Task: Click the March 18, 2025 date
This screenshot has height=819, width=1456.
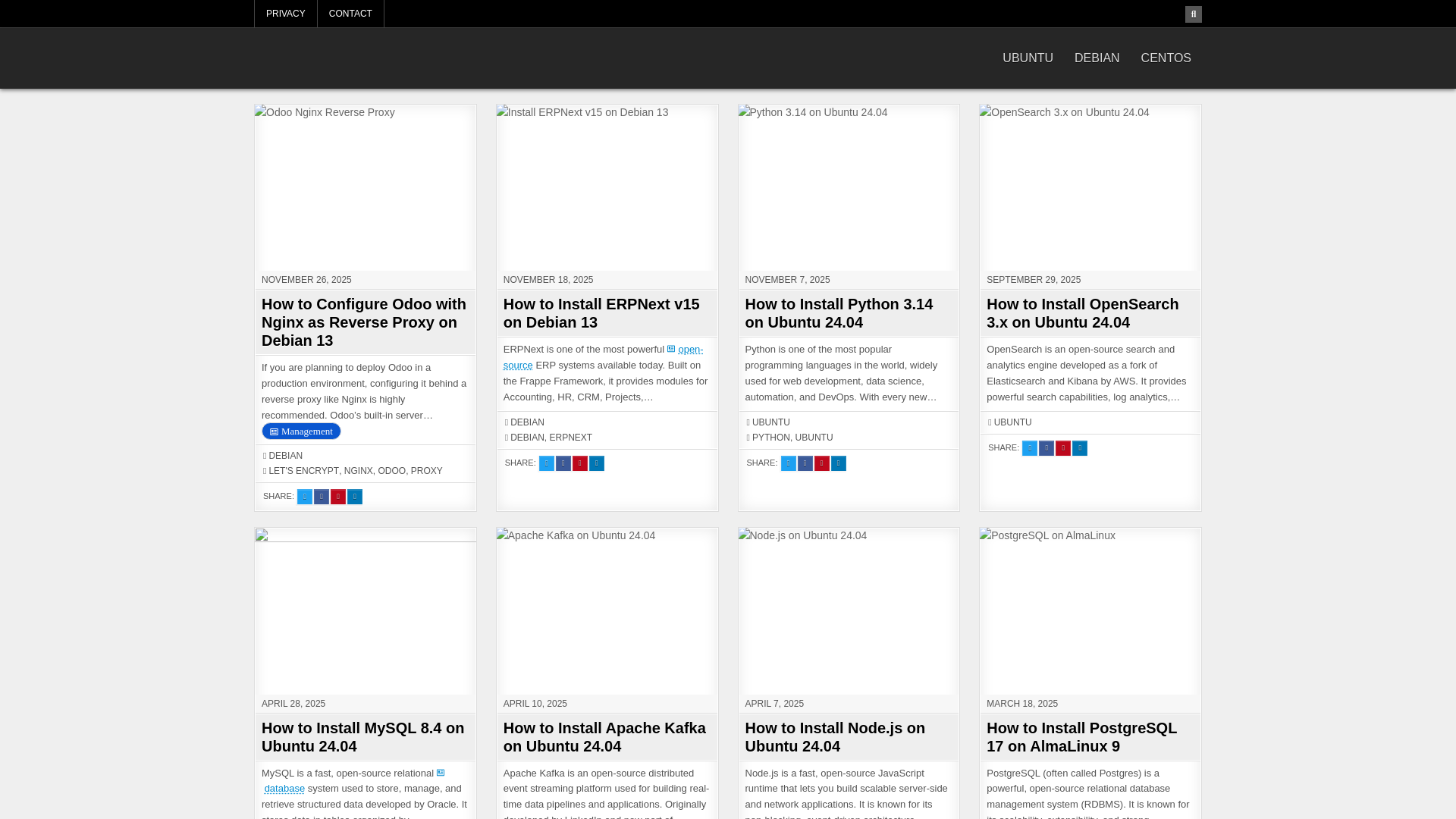Action: click(1021, 704)
